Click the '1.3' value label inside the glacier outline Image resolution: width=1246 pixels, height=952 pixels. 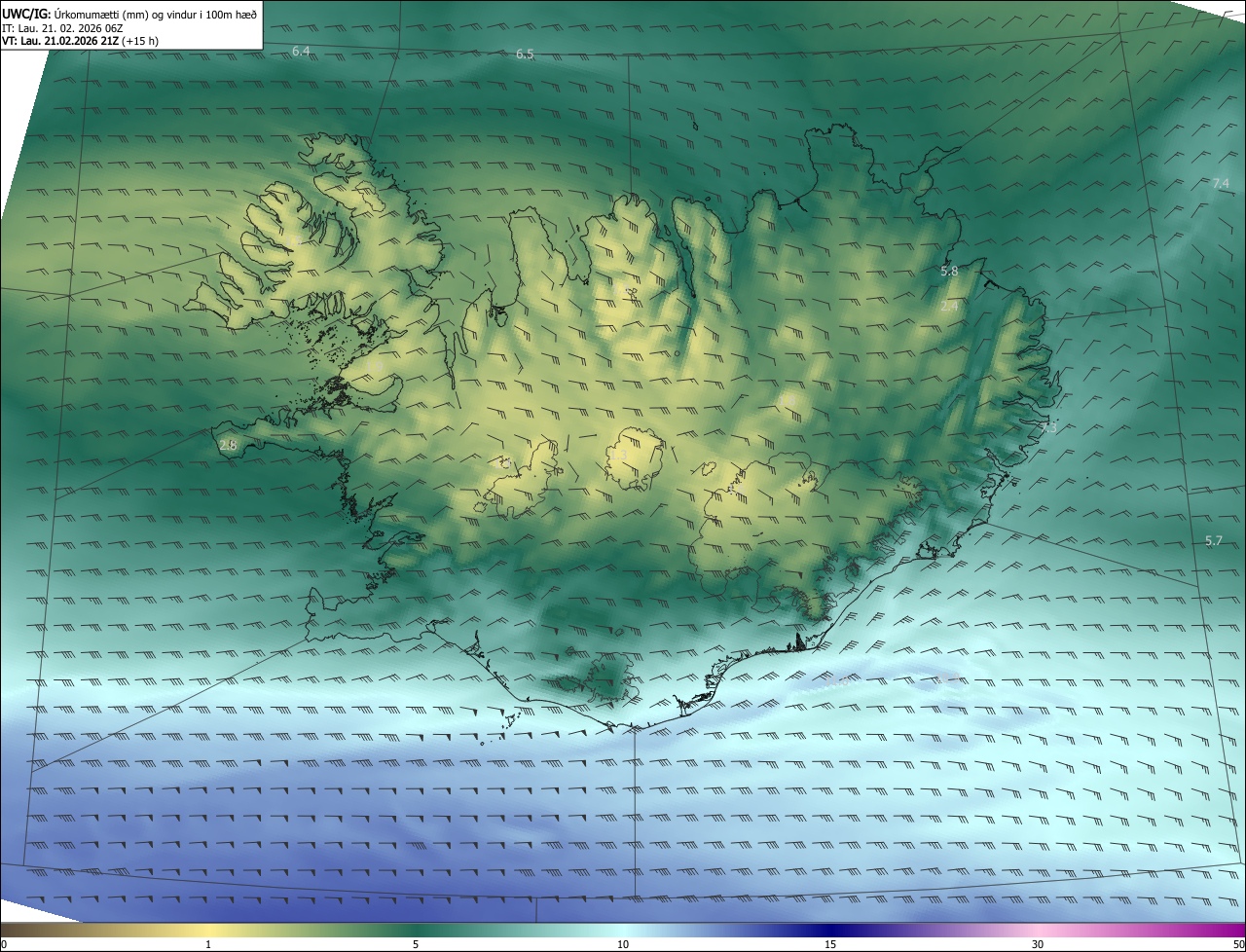coord(618,455)
